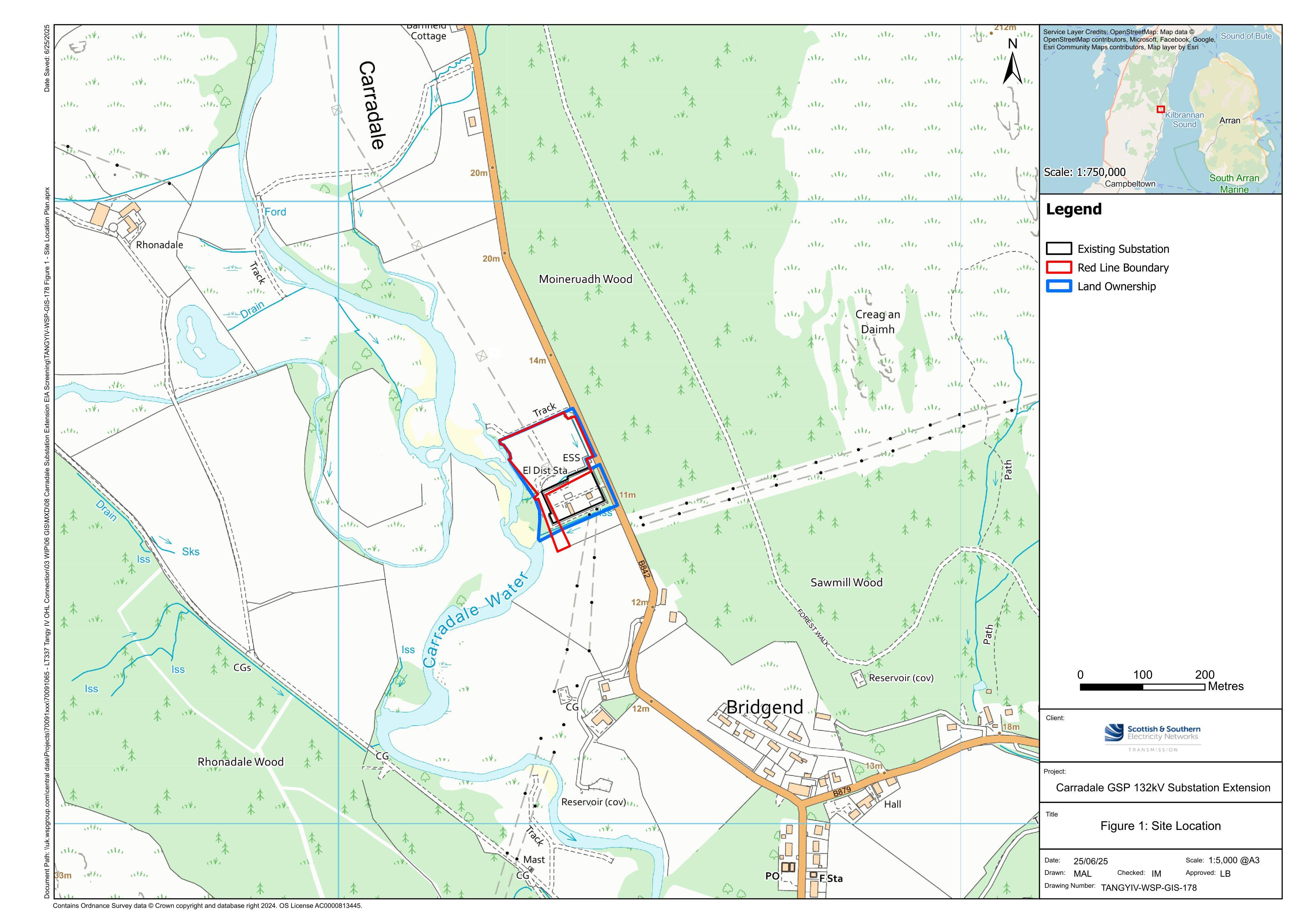Click the 'Moineruadh Wood' label

585,279
